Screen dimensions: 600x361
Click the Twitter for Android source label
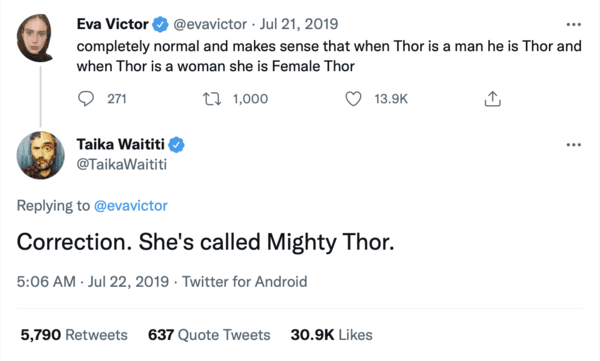click(x=245, y=282)
